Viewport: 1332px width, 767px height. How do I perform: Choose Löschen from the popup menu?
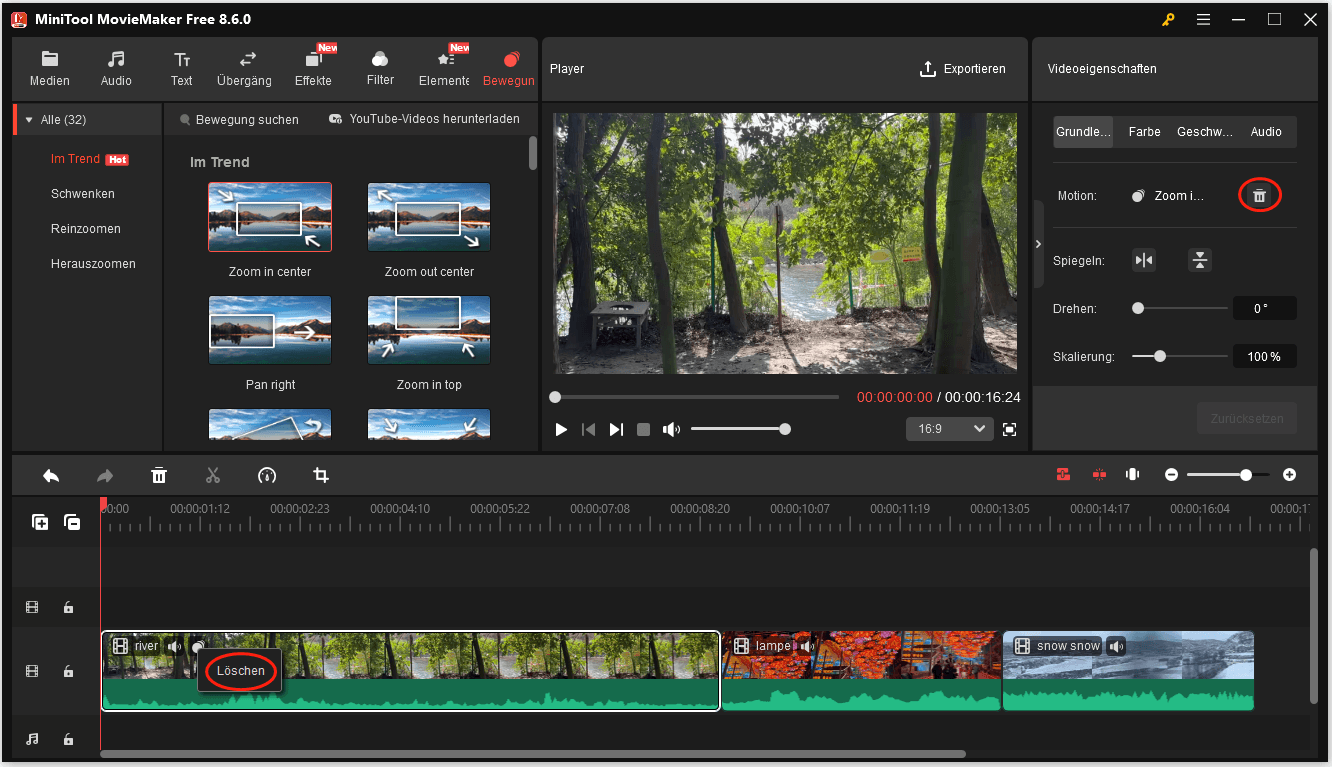tap(241, 671)
